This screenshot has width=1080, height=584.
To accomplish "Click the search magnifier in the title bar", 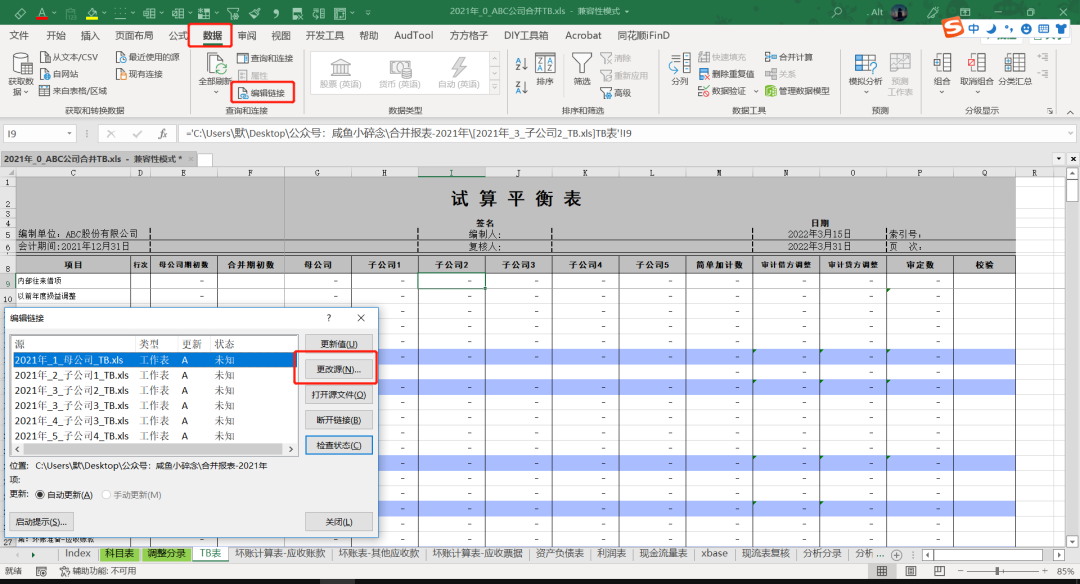I will [837, 12].
